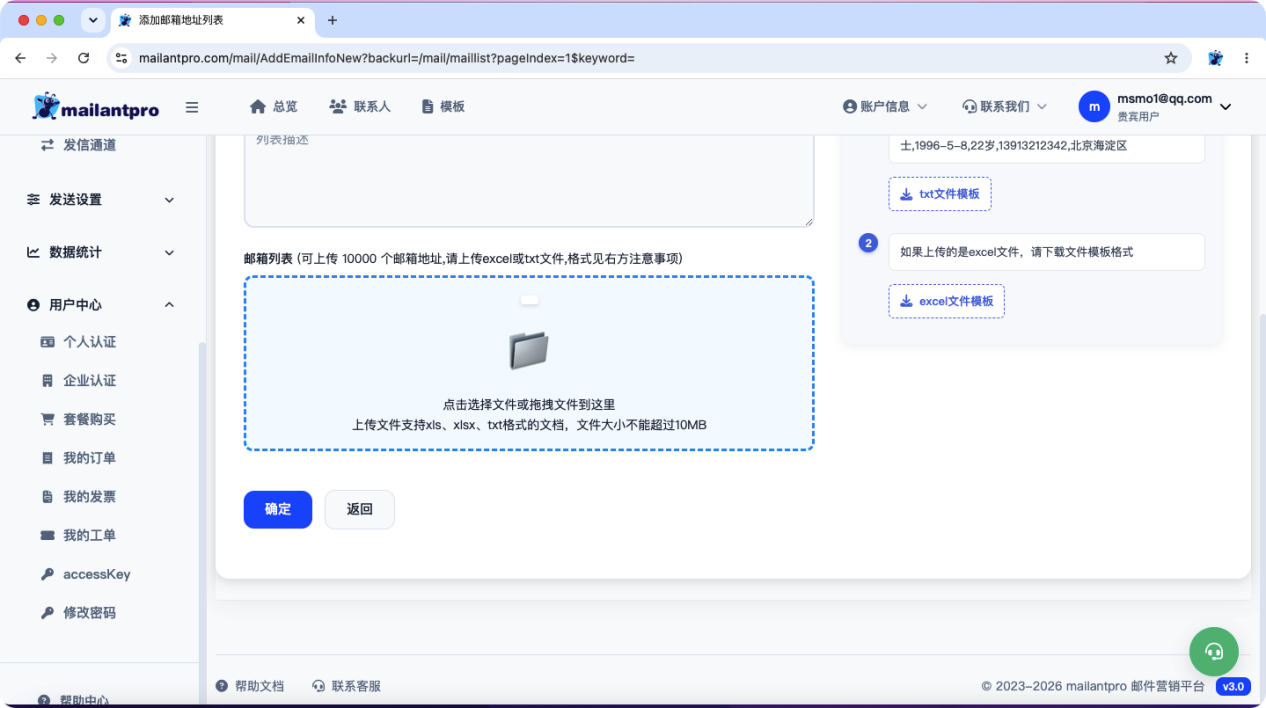Open green customer service chat button
The width and height of the screenshot is (1266, 708).
pyautogui.click(x=1214, y=652)
